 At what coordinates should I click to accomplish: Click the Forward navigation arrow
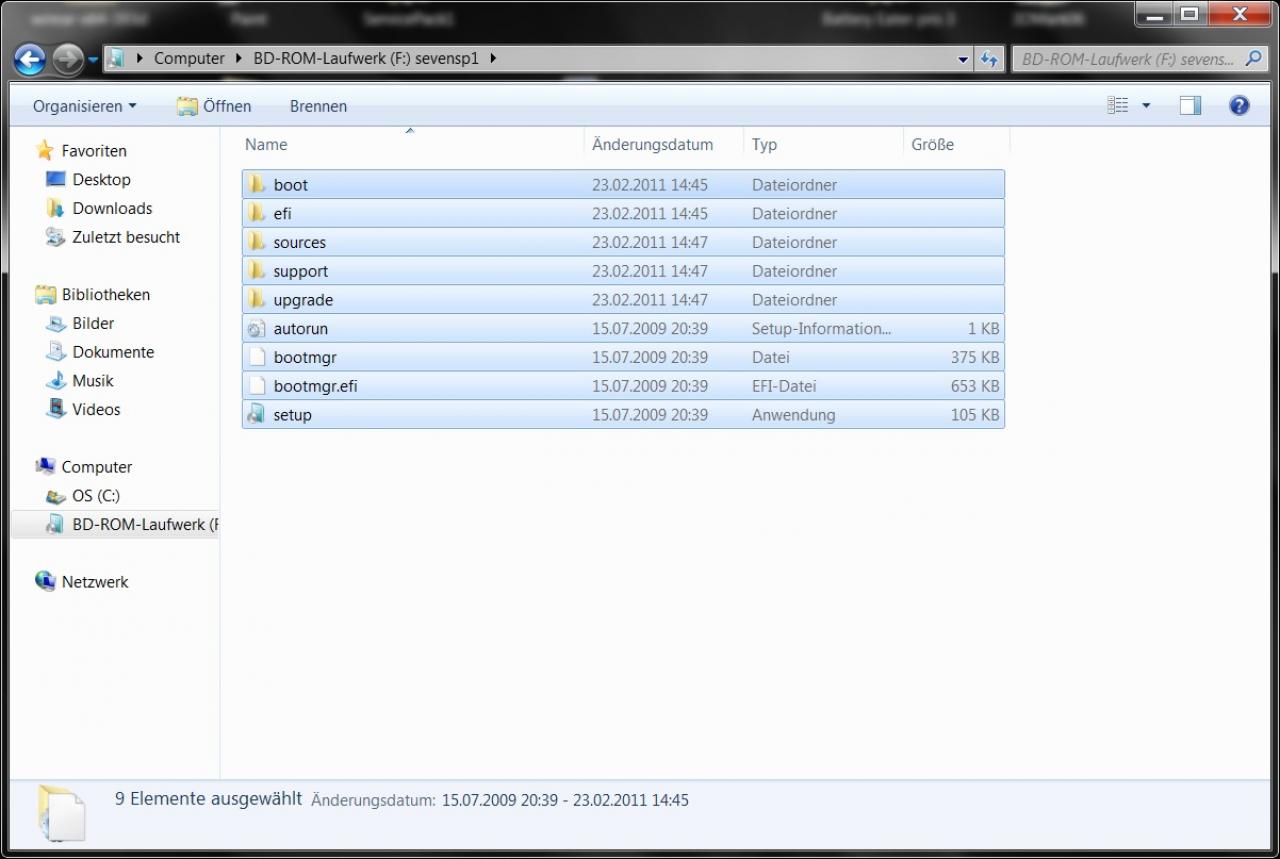tap(67, 60)
